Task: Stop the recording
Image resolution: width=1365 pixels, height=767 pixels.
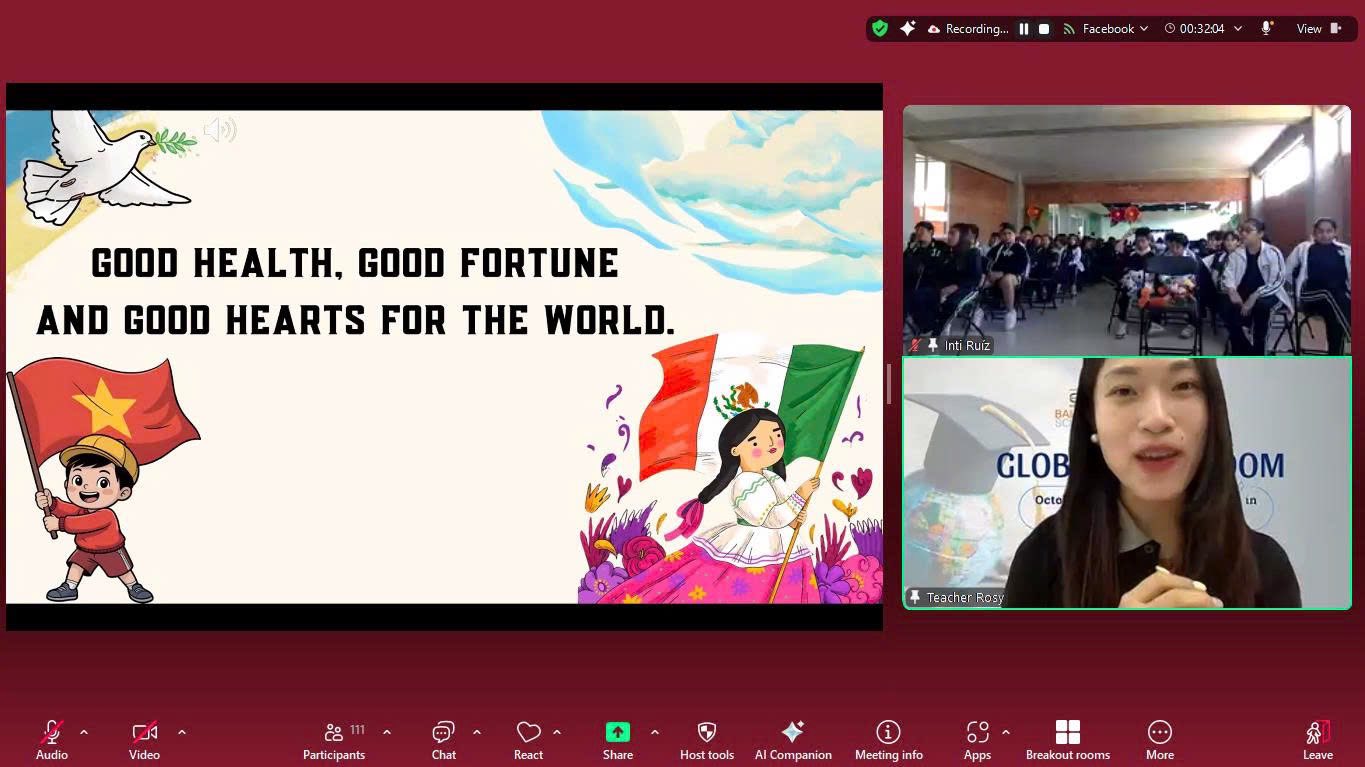Action: pyautogui.click(x=1044, y=29)
